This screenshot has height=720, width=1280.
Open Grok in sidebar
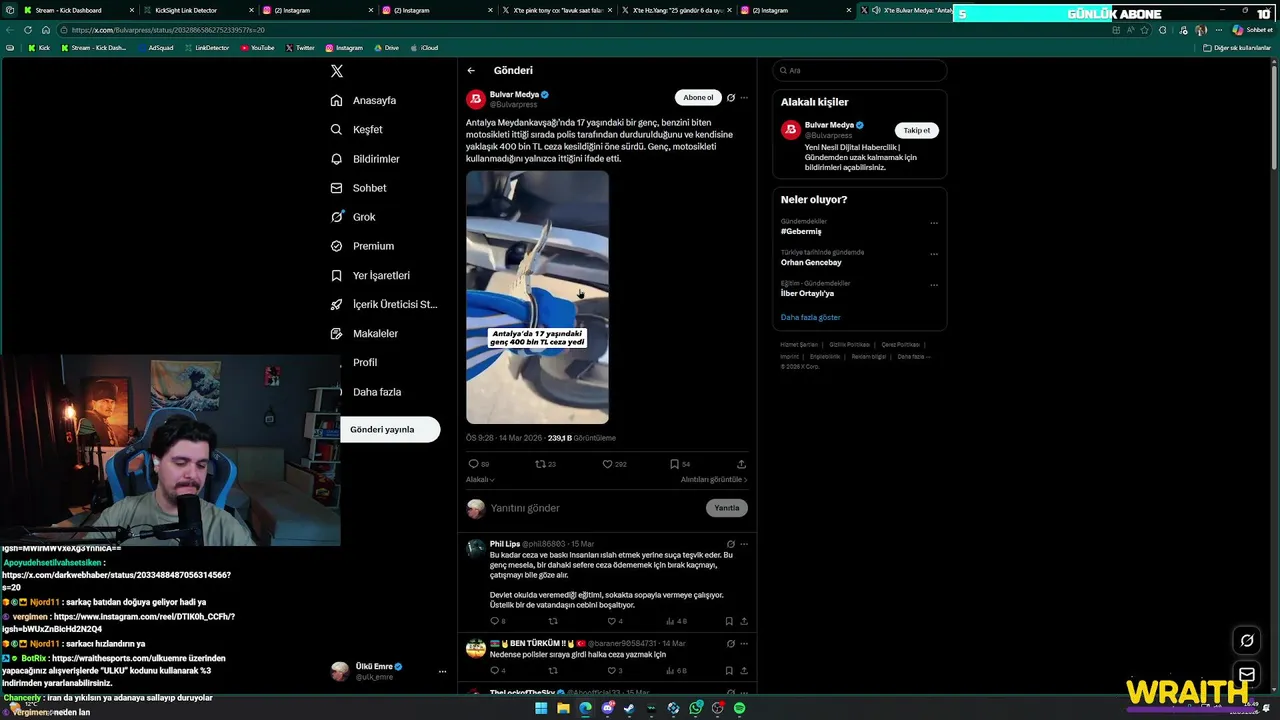[x=353, y=217]
